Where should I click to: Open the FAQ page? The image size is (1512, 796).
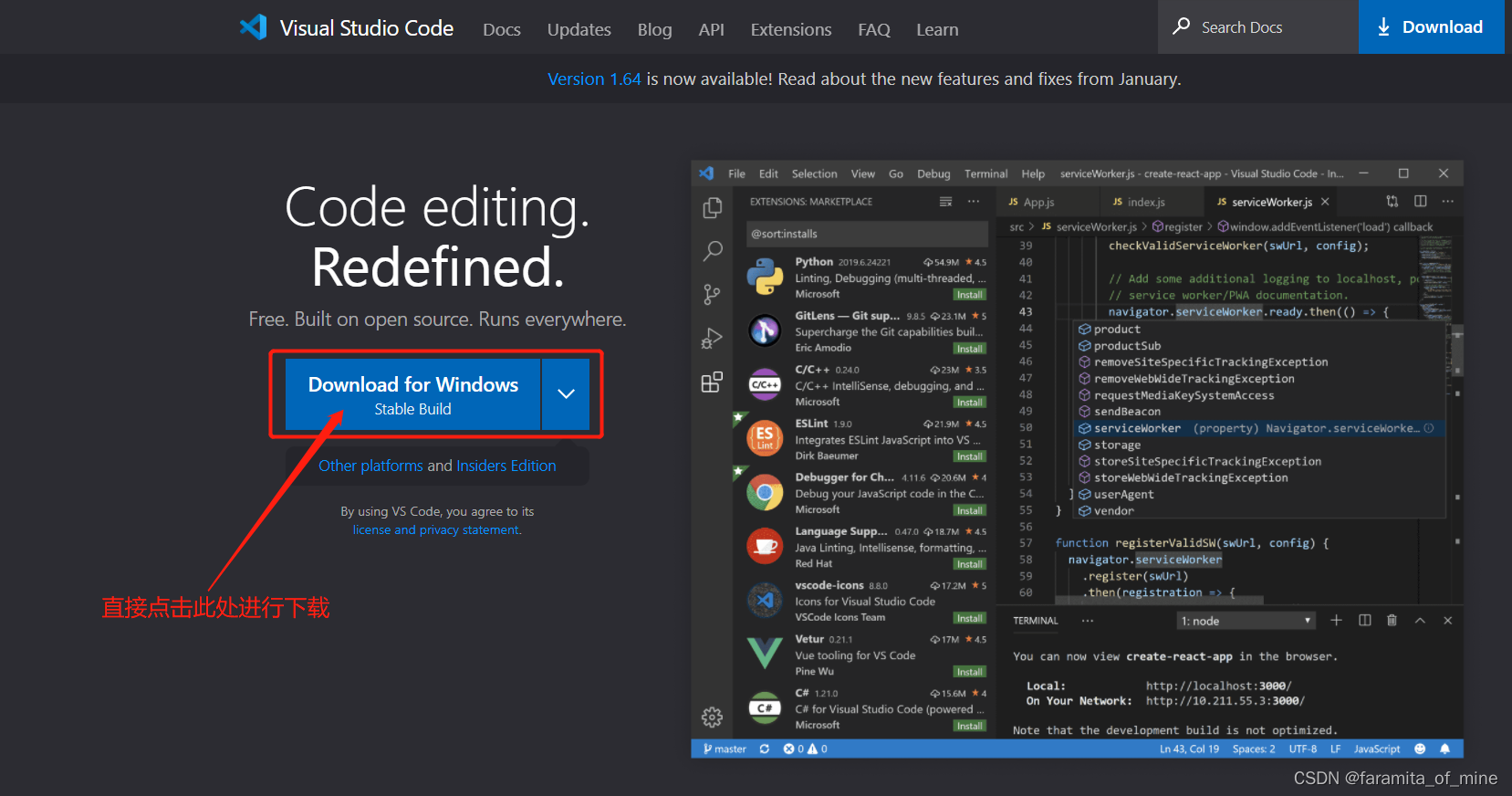coord(874,29)
